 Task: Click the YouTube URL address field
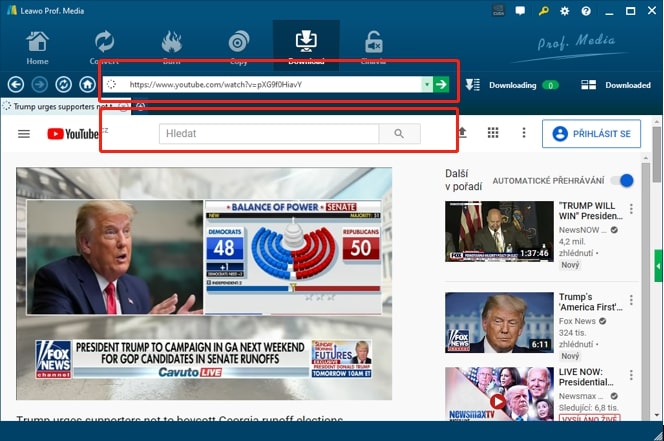(269, 85)
